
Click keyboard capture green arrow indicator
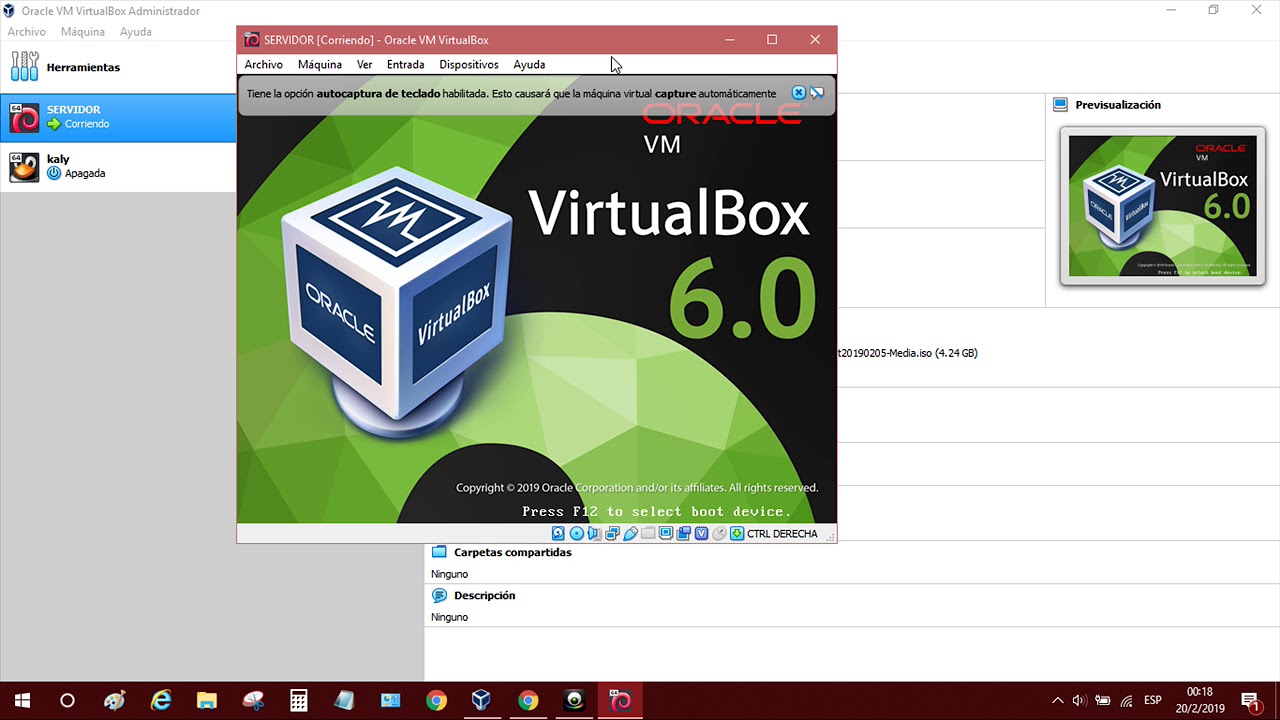[x=737, y=534]
